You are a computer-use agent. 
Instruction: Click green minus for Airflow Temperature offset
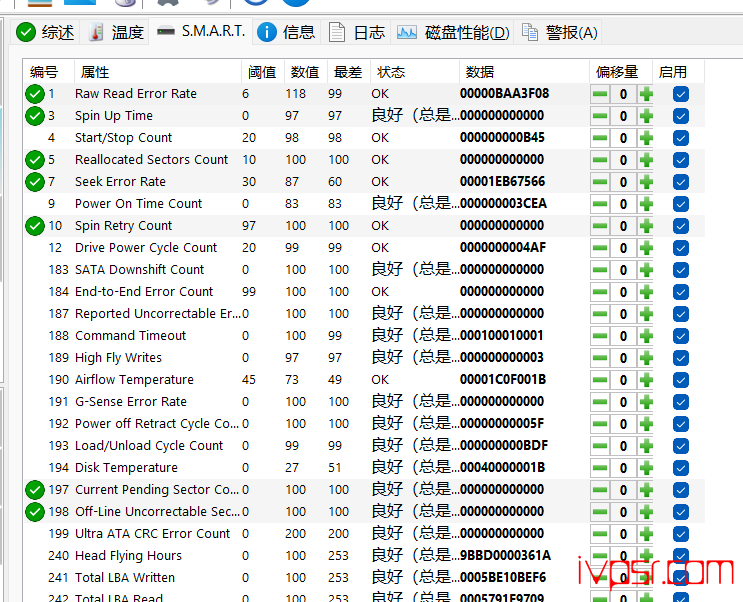[x=600, y=380]
